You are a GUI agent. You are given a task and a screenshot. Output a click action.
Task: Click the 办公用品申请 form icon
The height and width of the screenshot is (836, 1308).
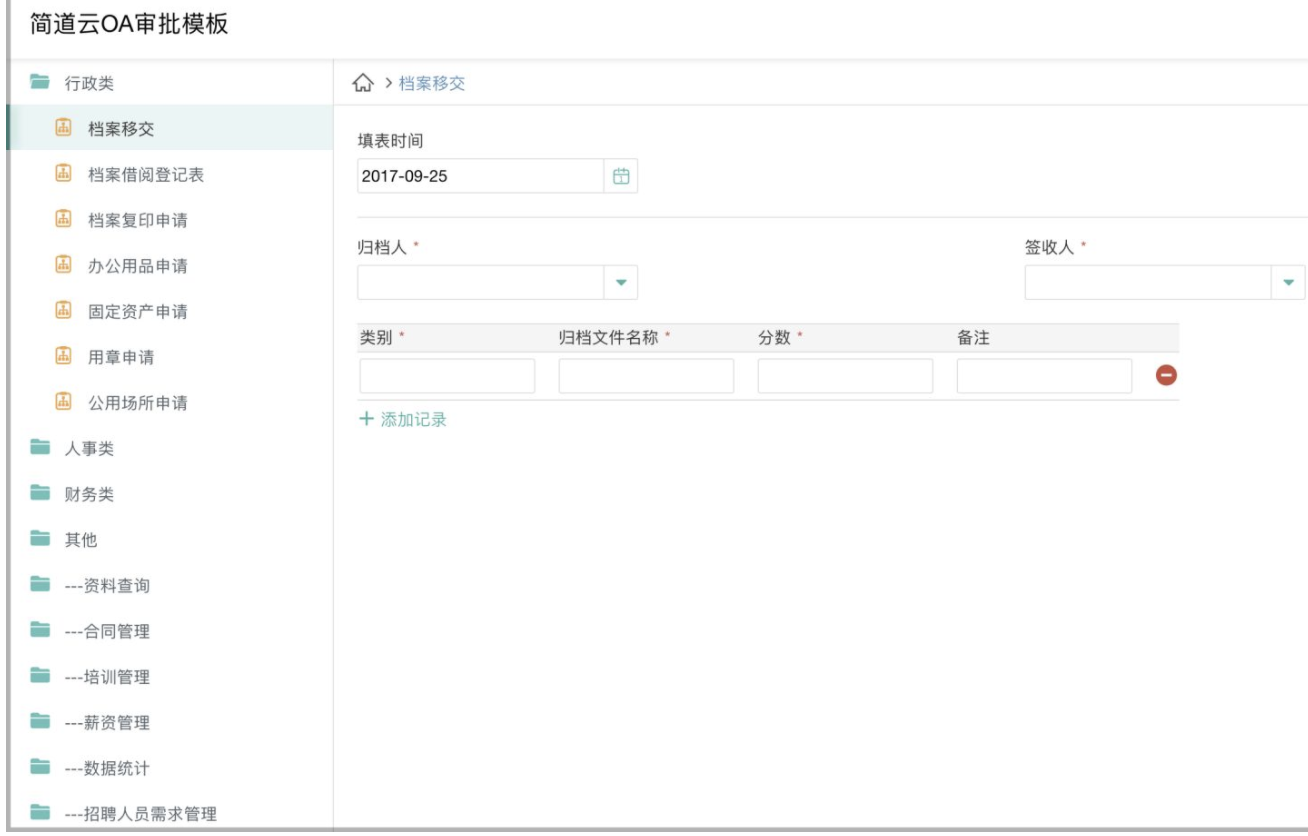[x=63, y=266]
